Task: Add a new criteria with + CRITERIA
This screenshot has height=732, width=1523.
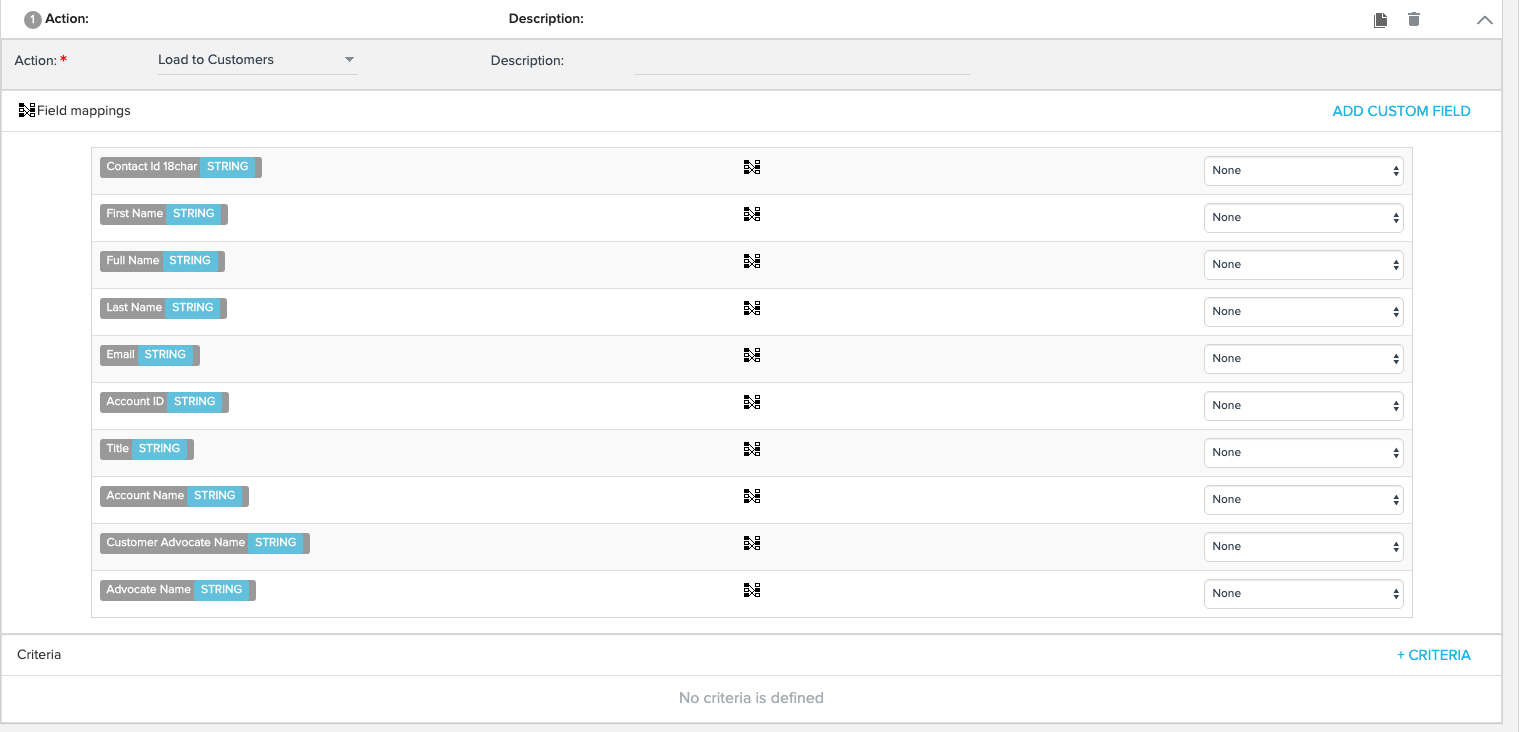Action: click(x=1433, y=655)
